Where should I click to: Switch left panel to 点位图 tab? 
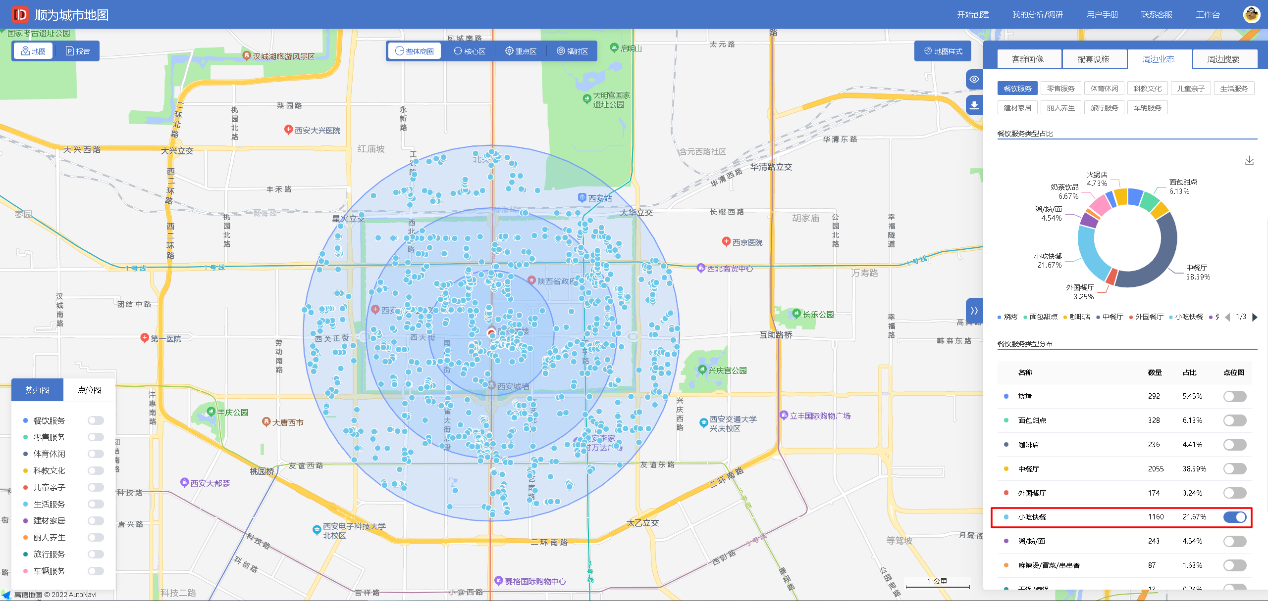(89, 391)
